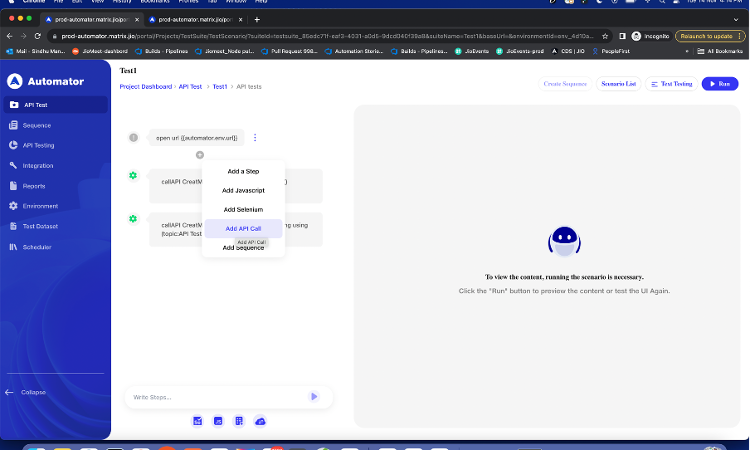The image size is (750, 452).
Task: Choose Add Sequence from menu
Action: (243, 248)
